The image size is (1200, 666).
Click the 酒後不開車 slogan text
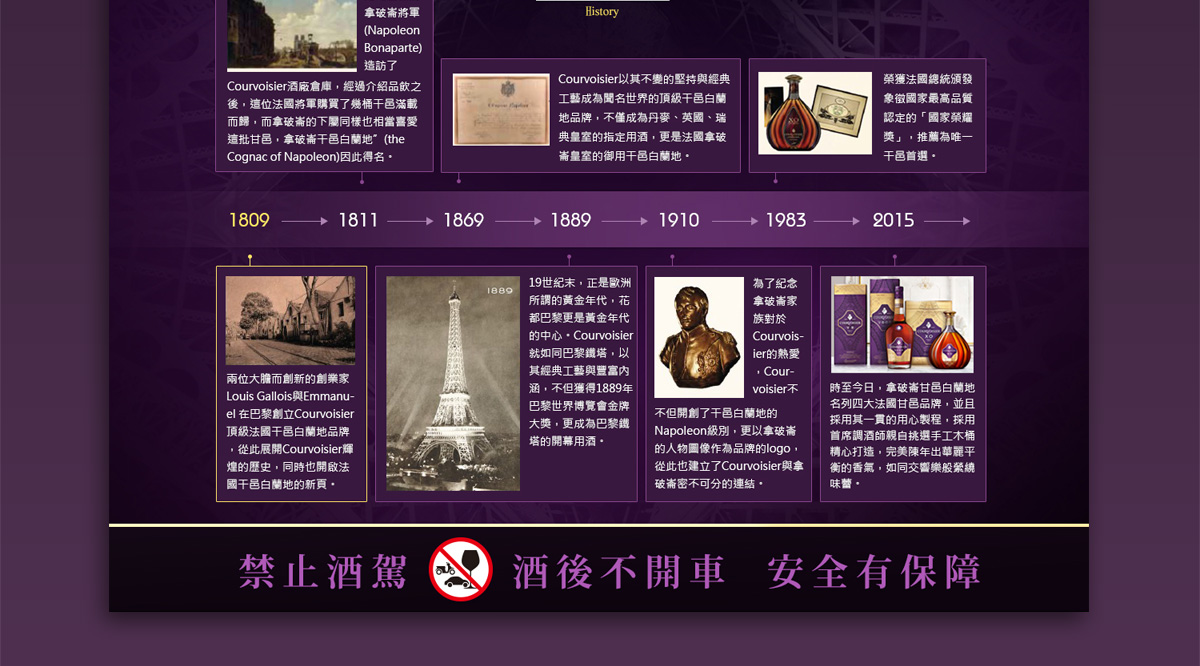619,572
